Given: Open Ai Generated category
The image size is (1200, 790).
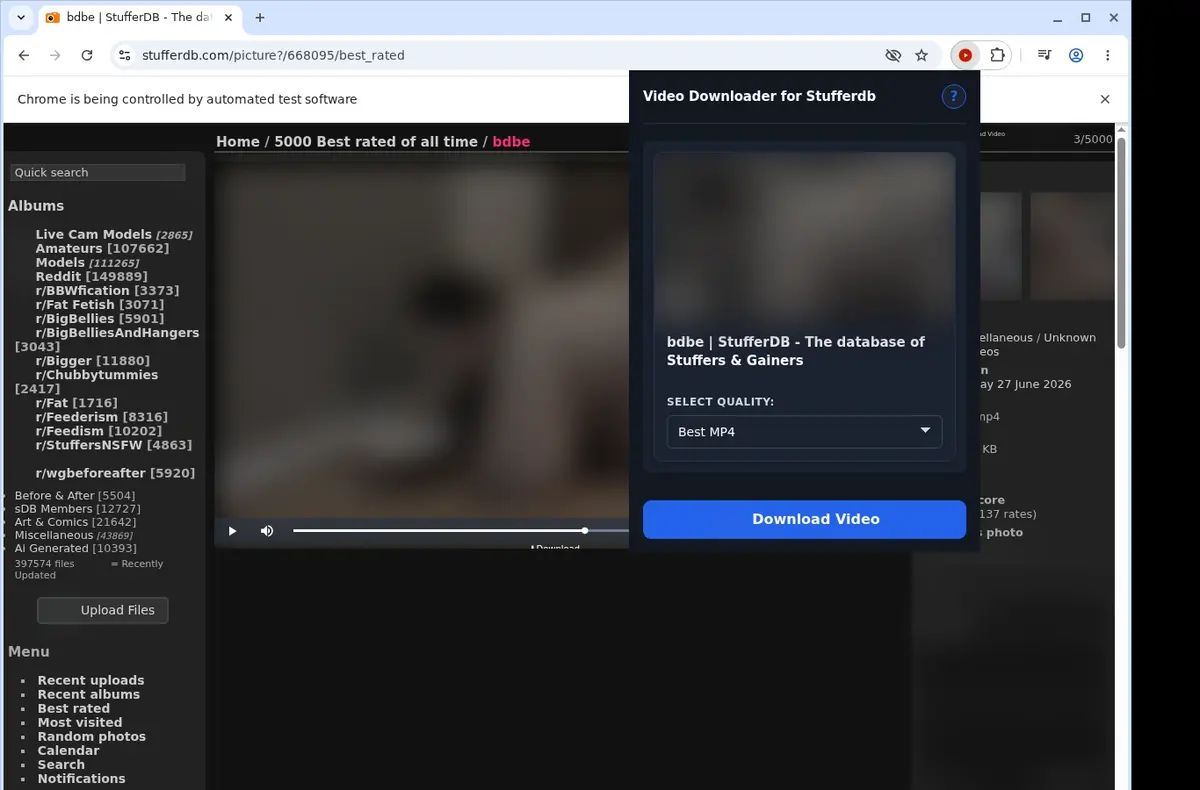Looking at the screenshot, I should click(x=51, y=547).
